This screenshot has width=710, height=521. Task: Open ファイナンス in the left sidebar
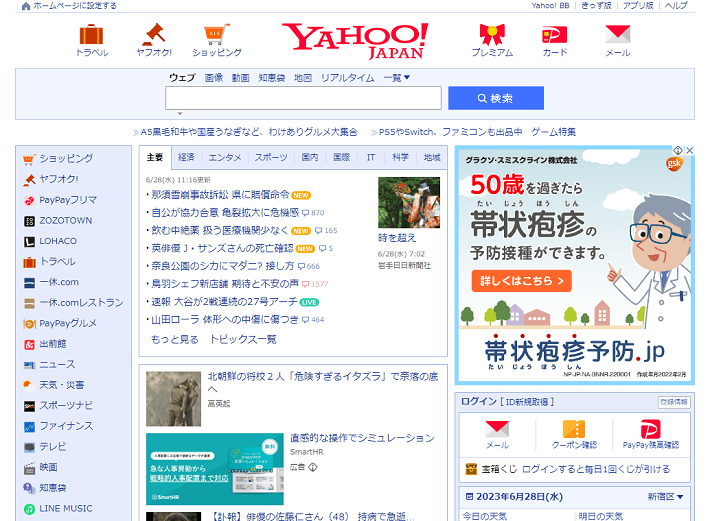(66, 426)
